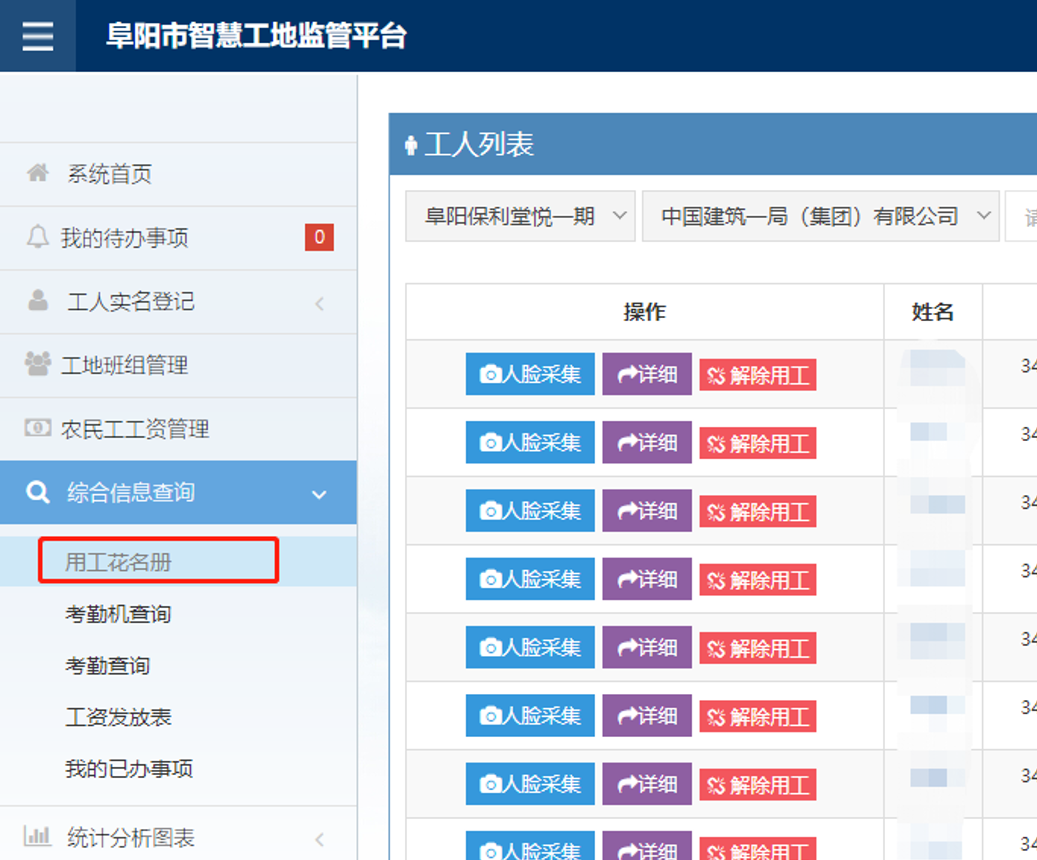Click the first-row 详细 button
1037x860 pixels.
coord(647,373)
